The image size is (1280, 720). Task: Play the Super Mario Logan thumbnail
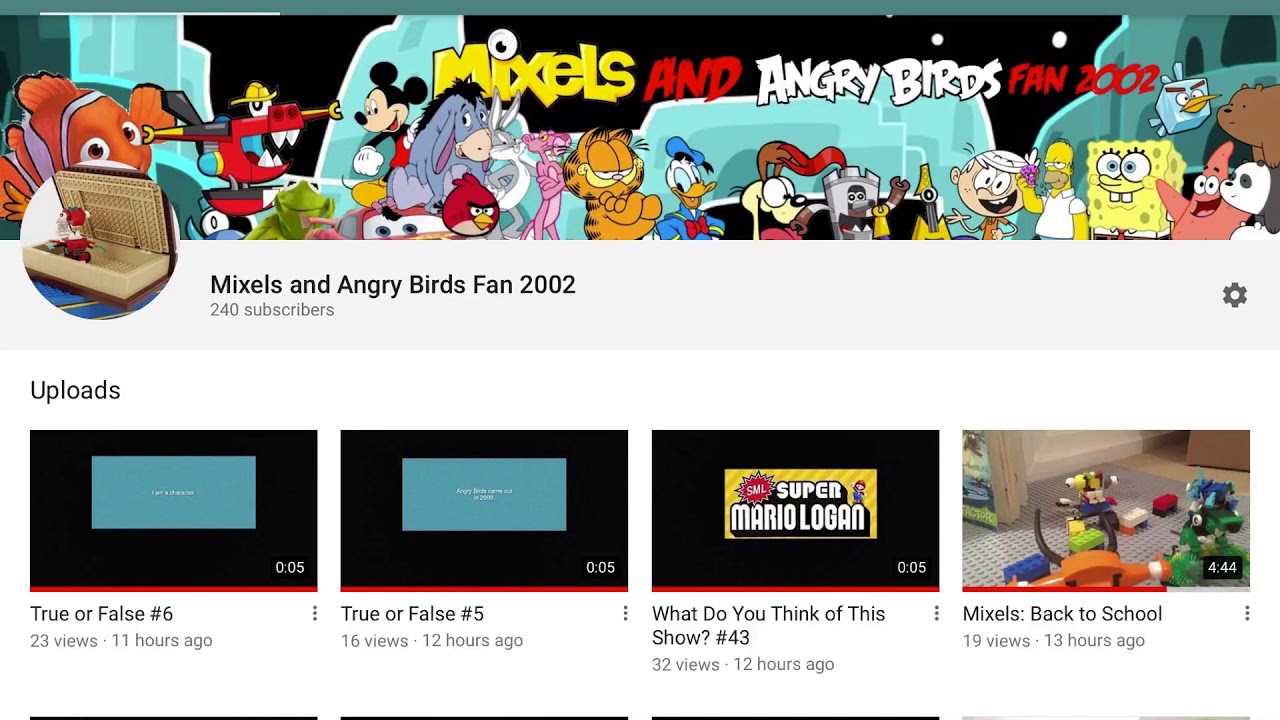click(x=795, y=510)
